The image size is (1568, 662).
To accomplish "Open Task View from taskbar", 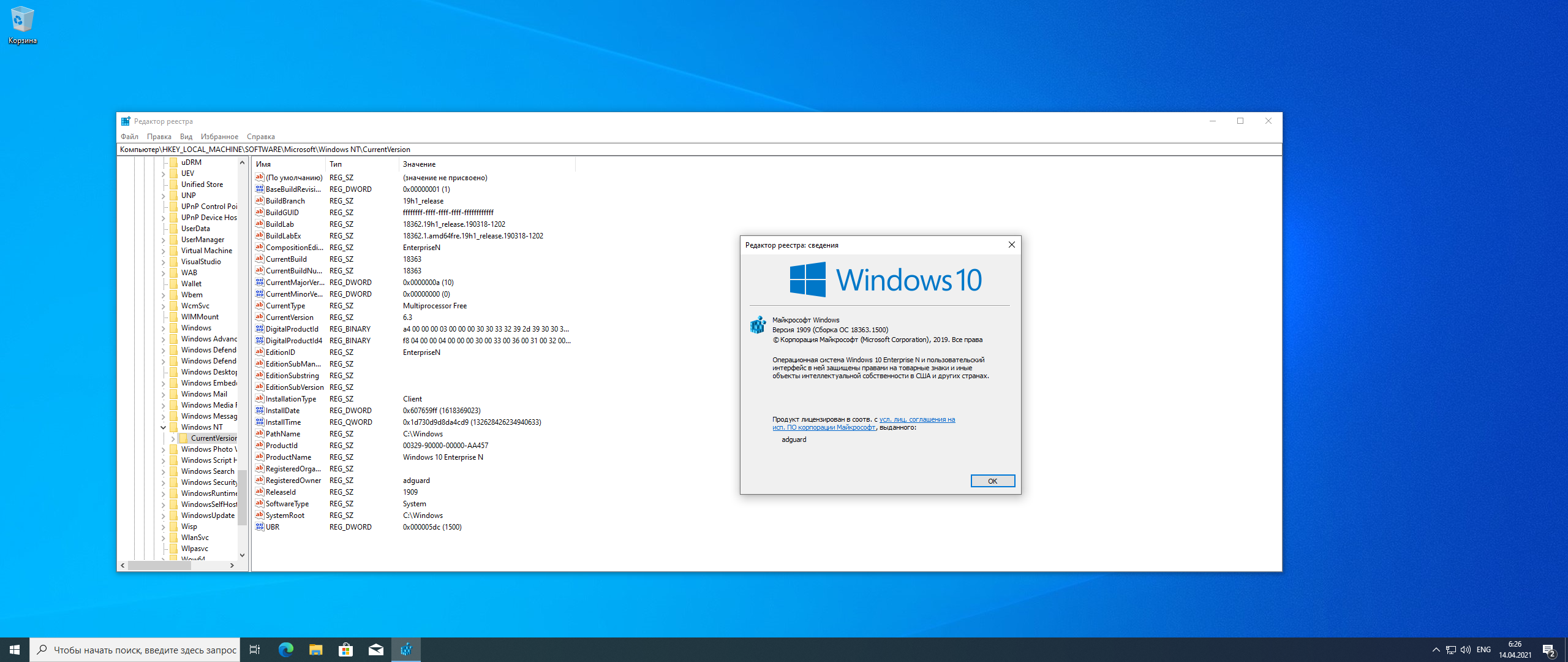I will click(255, 650).
